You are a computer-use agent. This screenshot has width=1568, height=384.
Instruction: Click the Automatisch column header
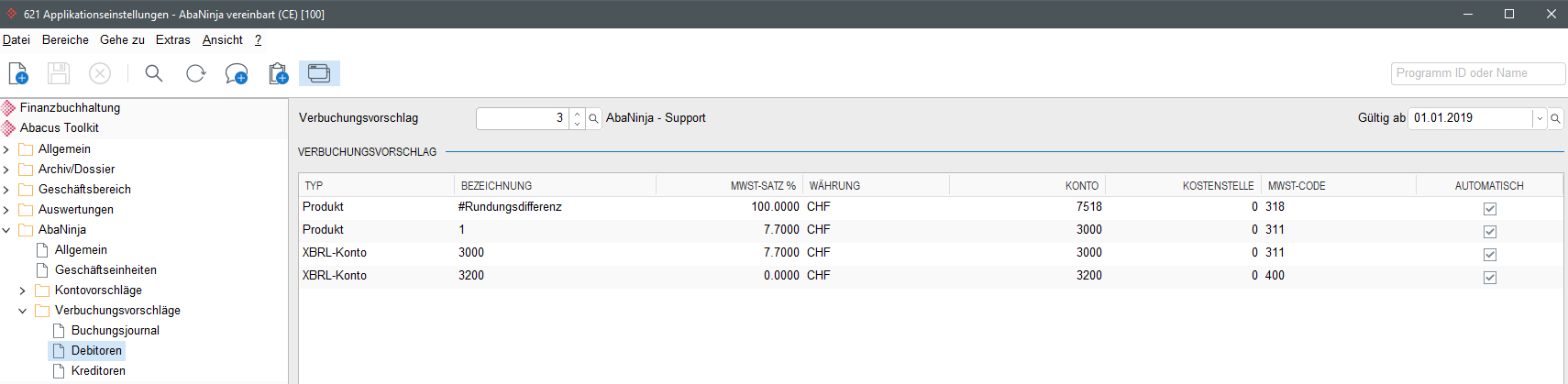point(1489,185)
